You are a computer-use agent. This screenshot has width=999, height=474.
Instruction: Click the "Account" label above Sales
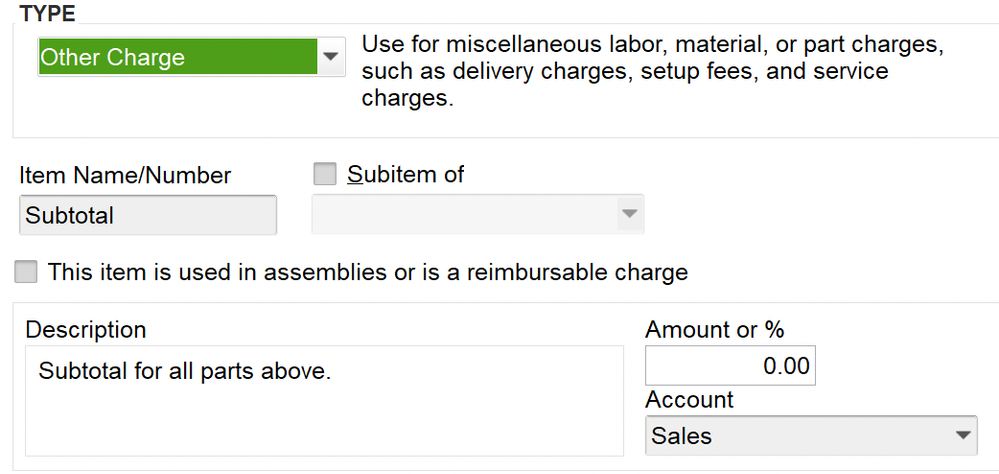(690, 400)
